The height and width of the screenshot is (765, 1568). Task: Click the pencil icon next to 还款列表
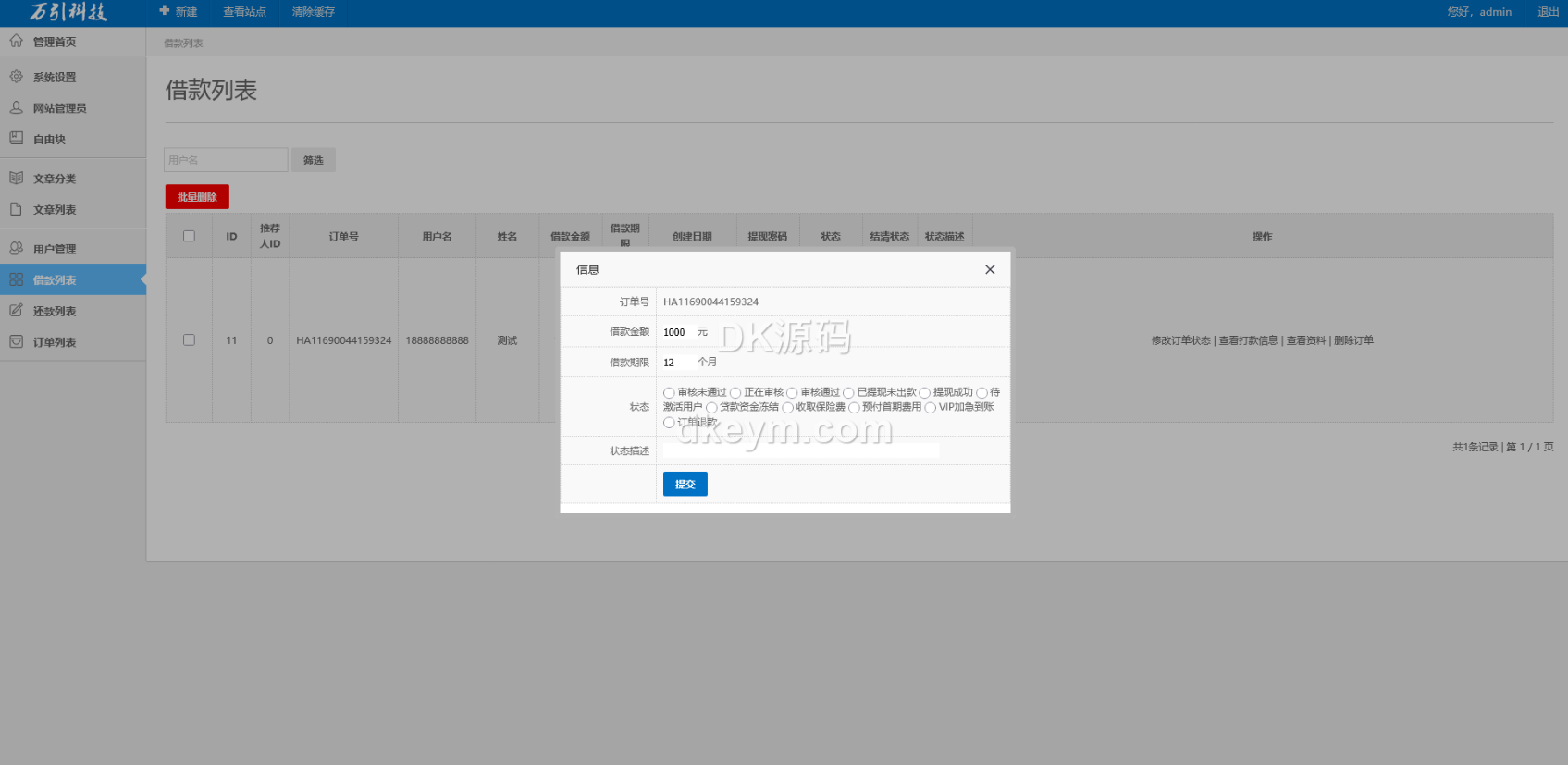(17, 311)
